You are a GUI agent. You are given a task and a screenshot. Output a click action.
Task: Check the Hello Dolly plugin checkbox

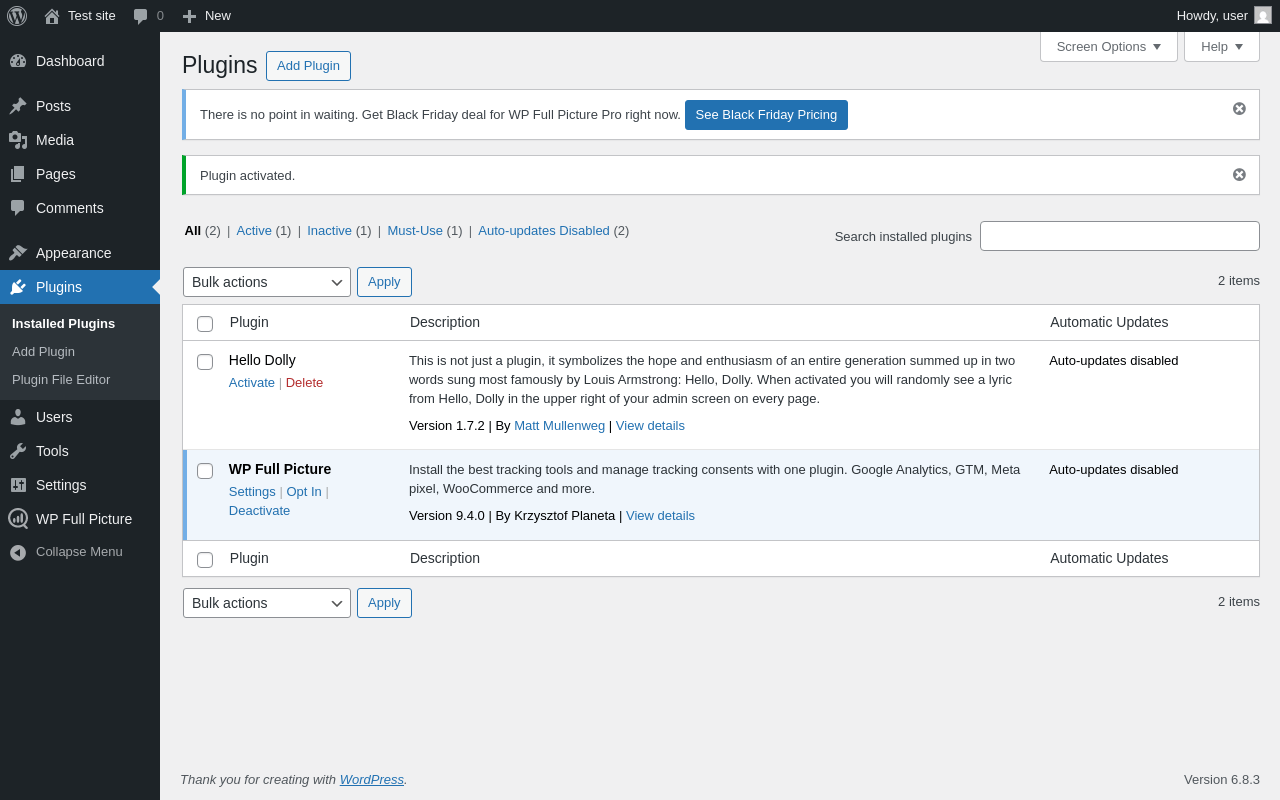tap(205, 362)
